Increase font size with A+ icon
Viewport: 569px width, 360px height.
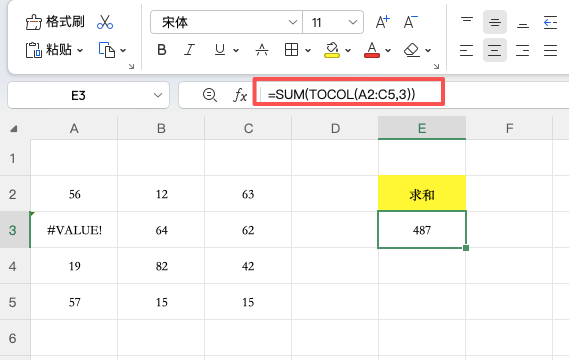[x=382, y=22]
